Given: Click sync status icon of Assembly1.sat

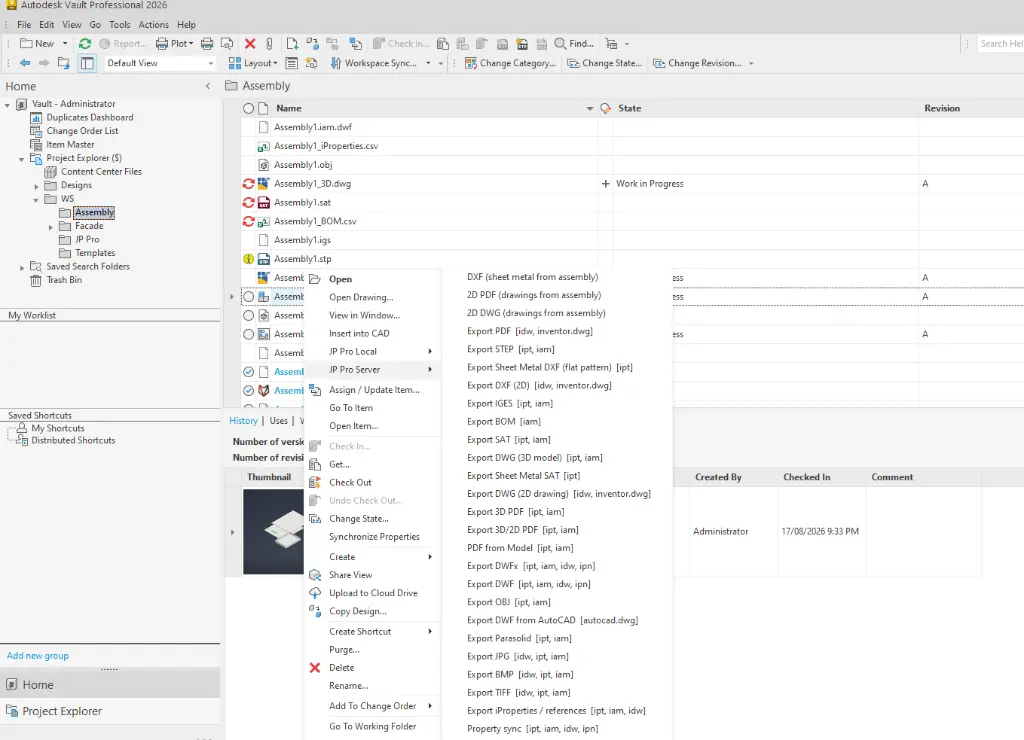Looking at the screenshot, I should pos(249,202).
